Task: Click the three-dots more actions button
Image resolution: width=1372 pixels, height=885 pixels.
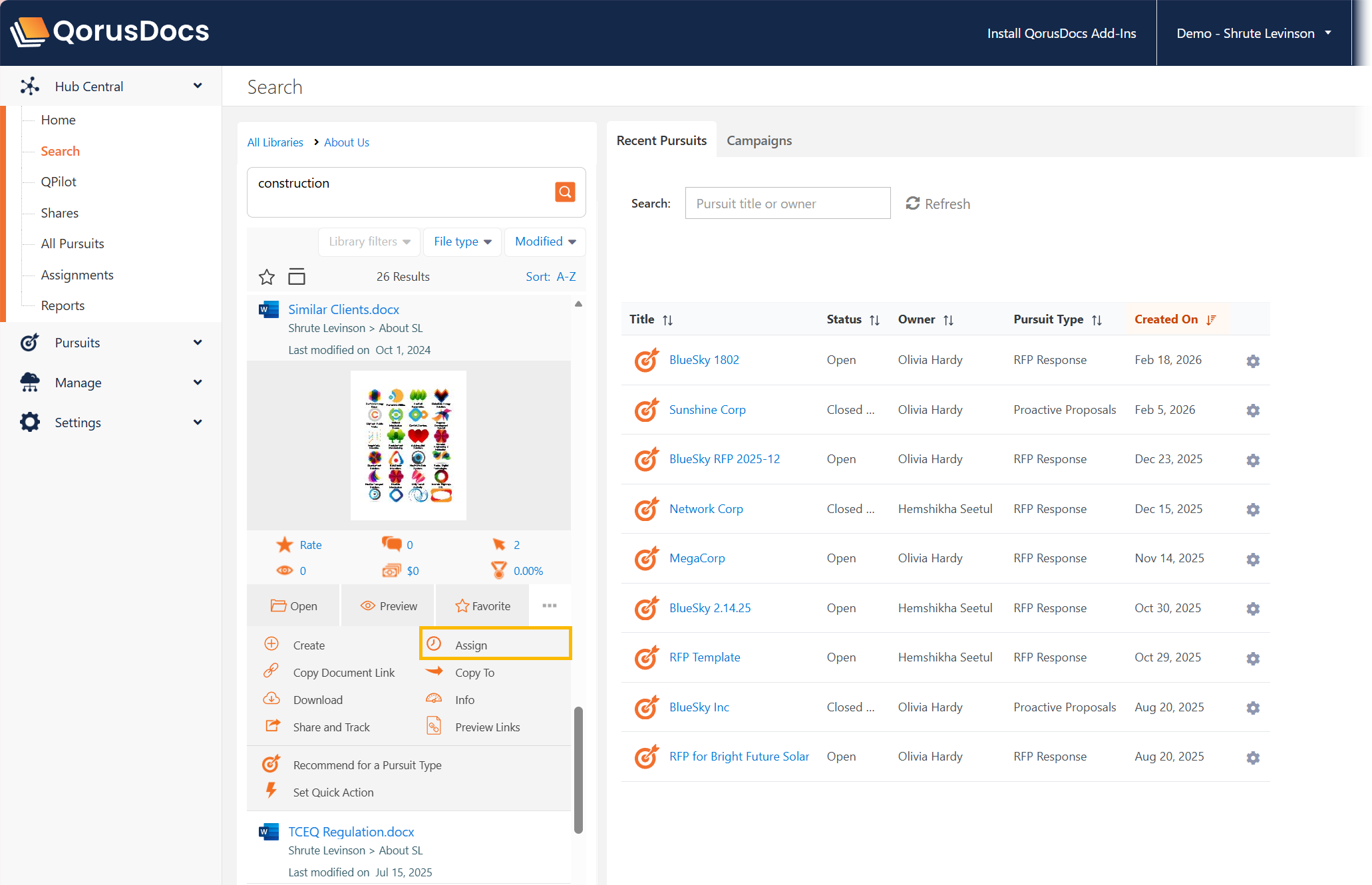Action: coord(550,606)
